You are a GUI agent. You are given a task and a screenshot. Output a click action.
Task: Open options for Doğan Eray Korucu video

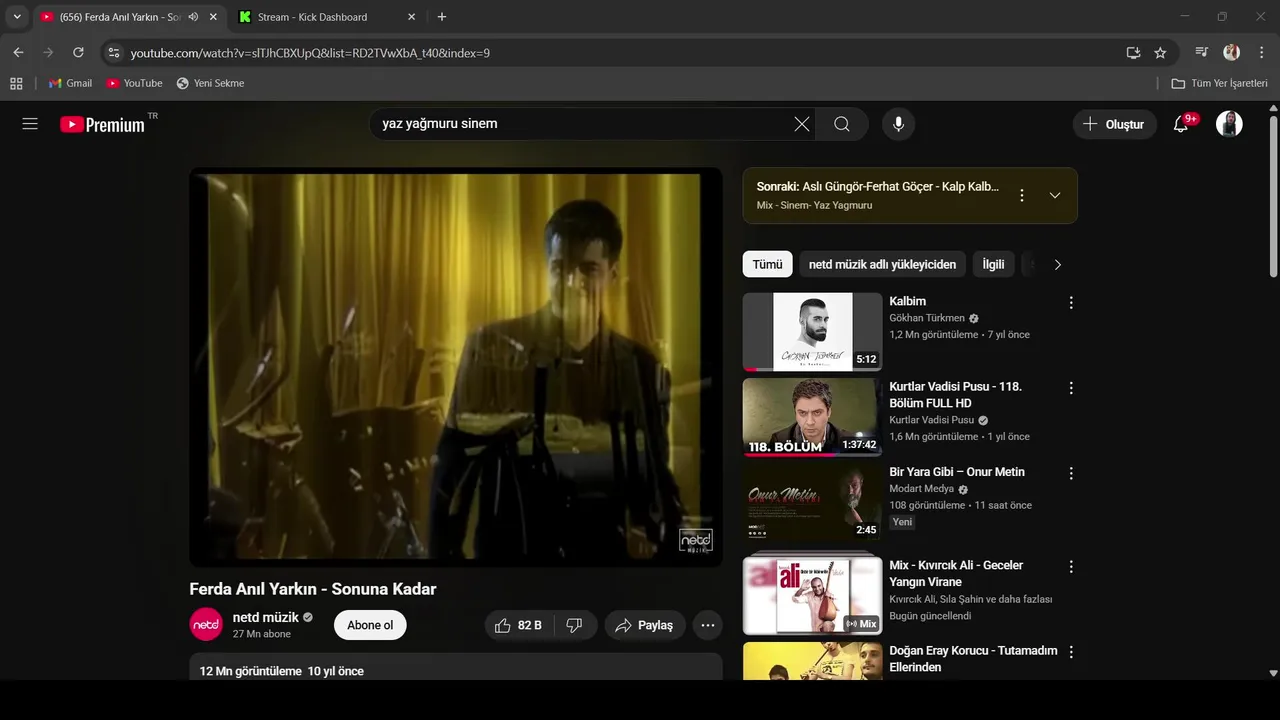pyautogui.click(x=1071, y=652)
